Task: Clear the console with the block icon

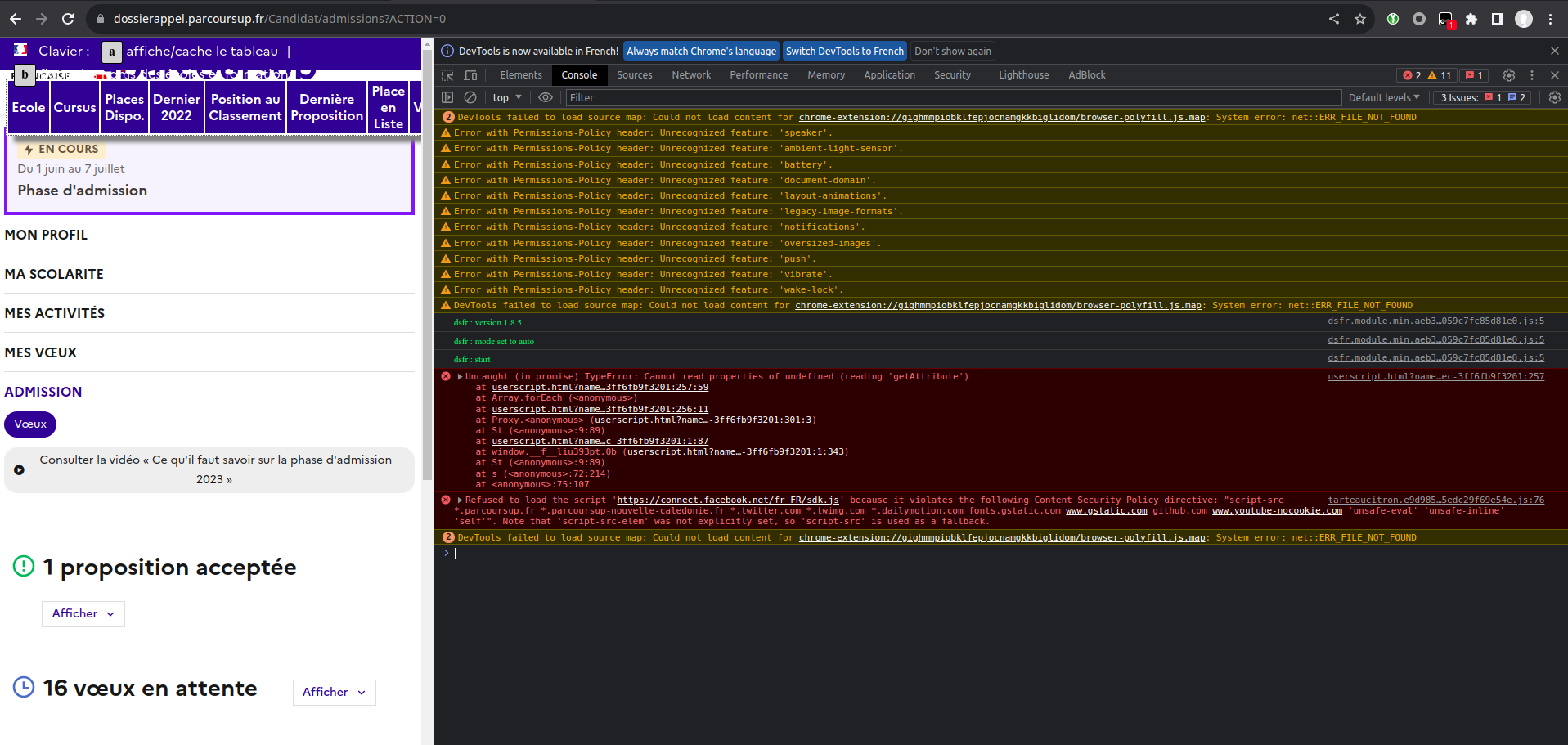Action: click(470, 97)
